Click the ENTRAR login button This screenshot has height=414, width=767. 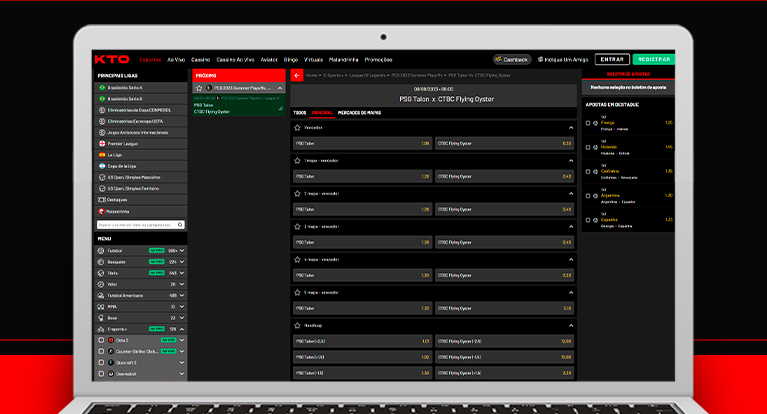612,59
